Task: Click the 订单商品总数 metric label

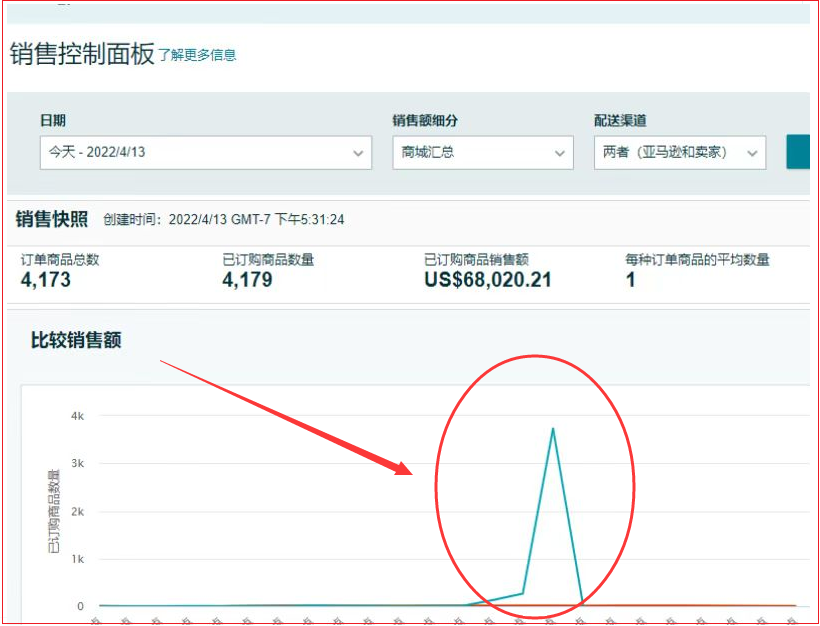Action: click(x=60, y=259)
